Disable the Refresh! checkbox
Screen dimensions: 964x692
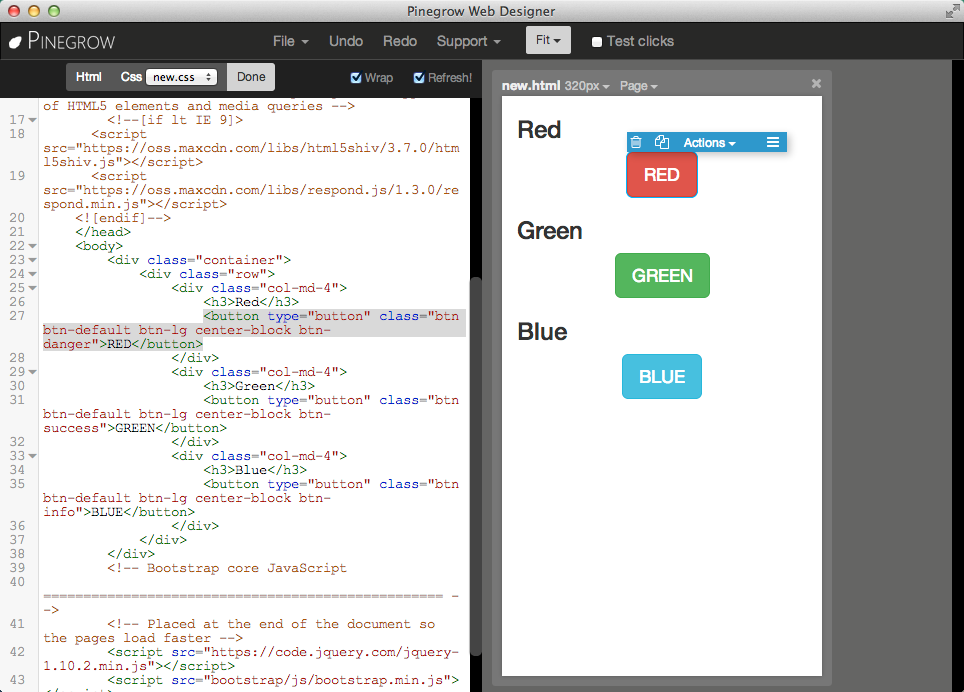coord(419,78)
